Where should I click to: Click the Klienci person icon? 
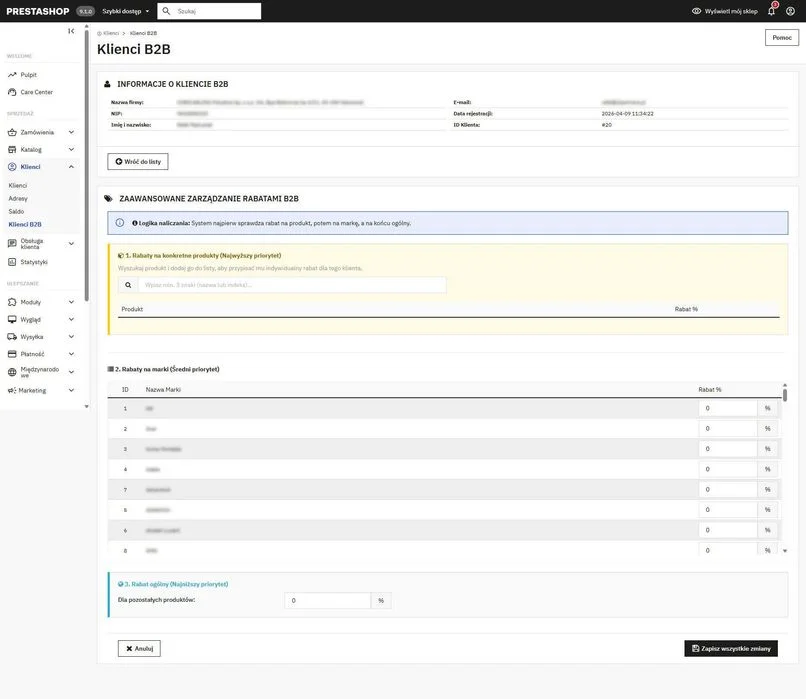point(12,167)
